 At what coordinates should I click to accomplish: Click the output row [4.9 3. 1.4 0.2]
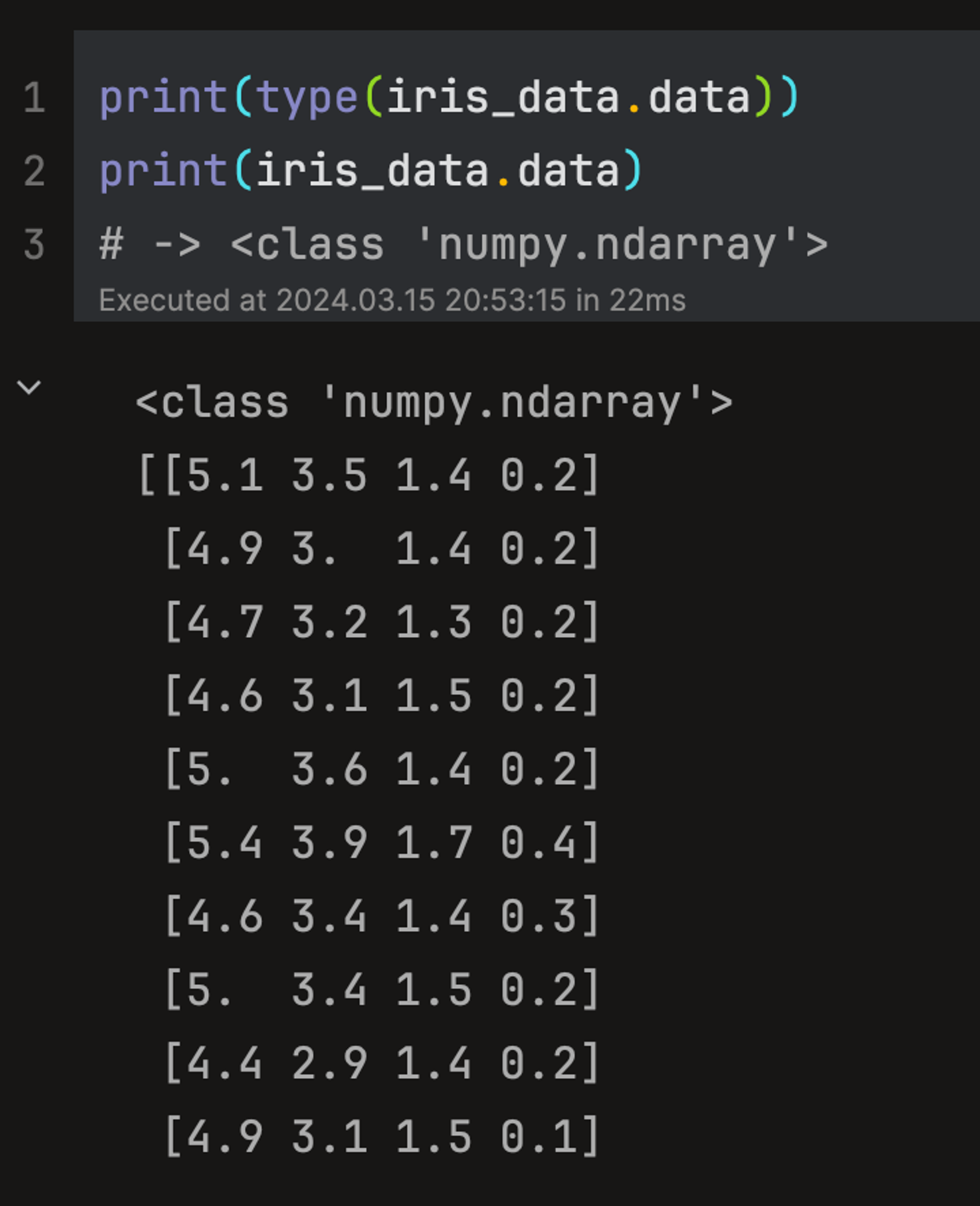(x=382, y=548)
